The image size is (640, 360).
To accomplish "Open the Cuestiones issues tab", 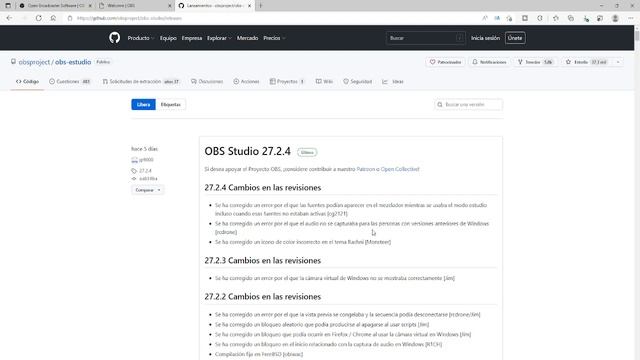I will click(x=70, y=82).
